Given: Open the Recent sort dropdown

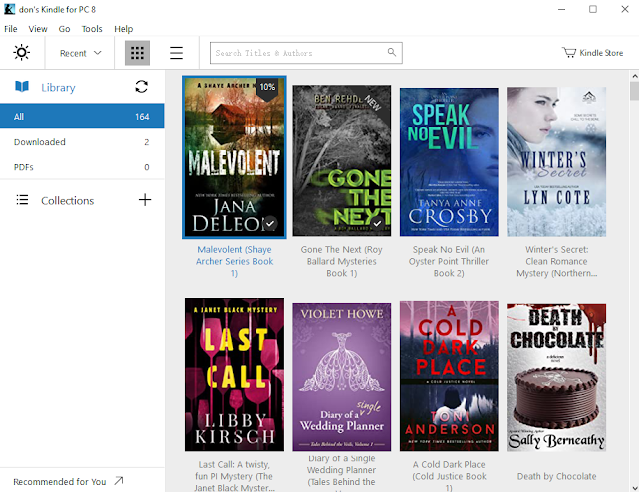Looking at the screenshot, I should pyautogui.click(x=80, y=53).
